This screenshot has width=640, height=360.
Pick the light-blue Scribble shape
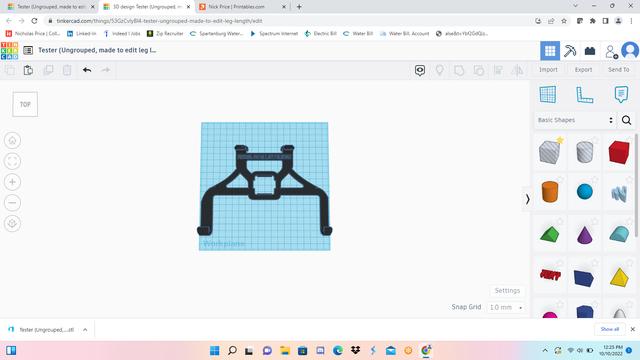[x=619, y=193]
